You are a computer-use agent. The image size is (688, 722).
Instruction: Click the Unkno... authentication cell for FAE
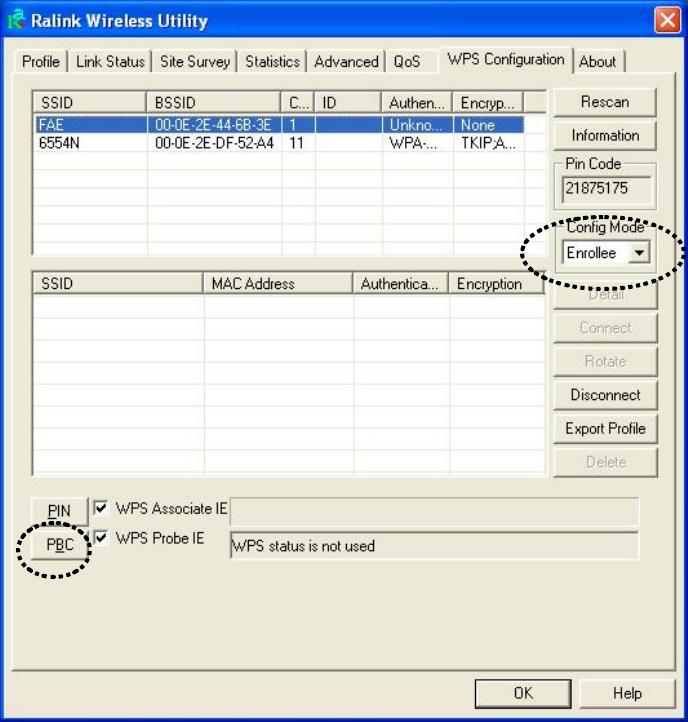point(417,125)
